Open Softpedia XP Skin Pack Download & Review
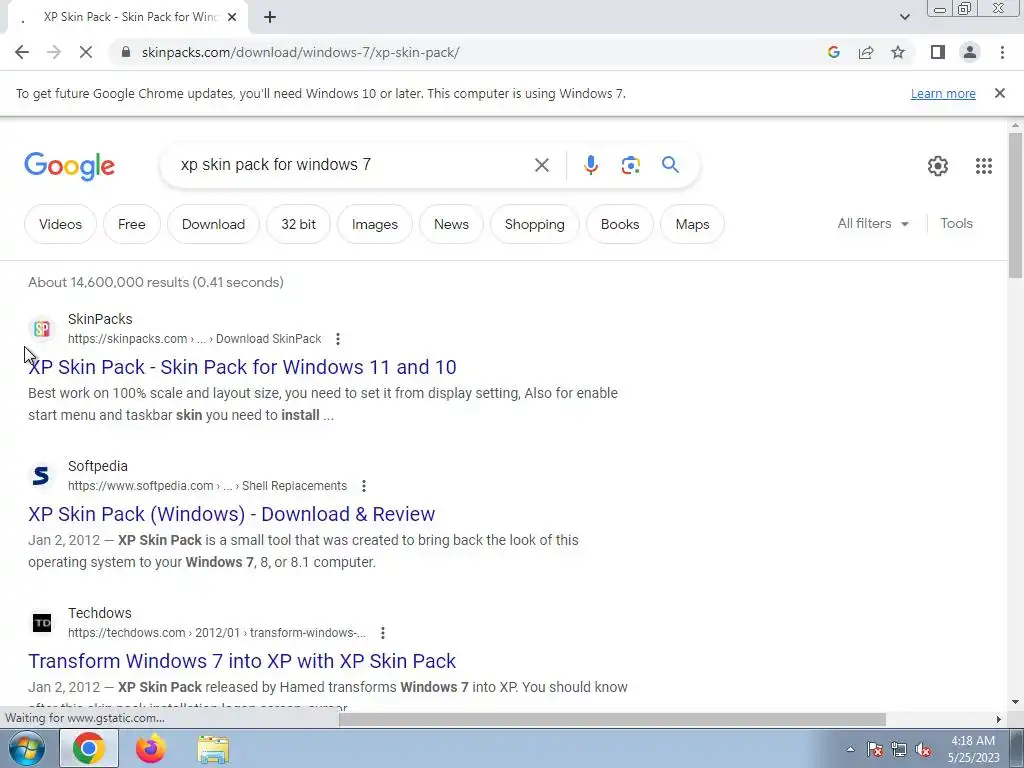This screenshot has width=1024, height=768. 231,514
